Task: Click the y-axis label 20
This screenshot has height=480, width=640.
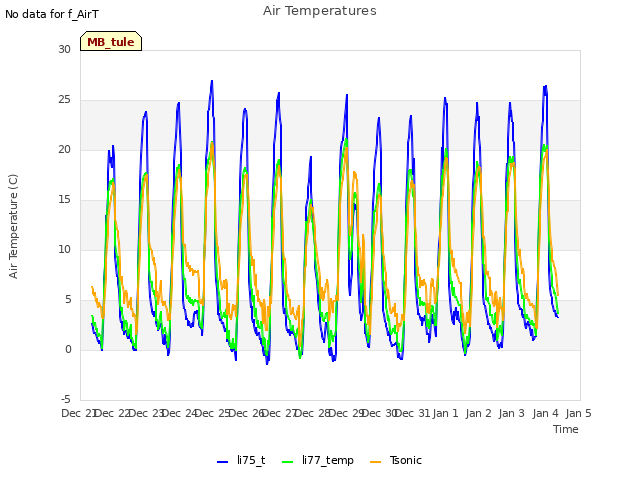Action: 64,150
